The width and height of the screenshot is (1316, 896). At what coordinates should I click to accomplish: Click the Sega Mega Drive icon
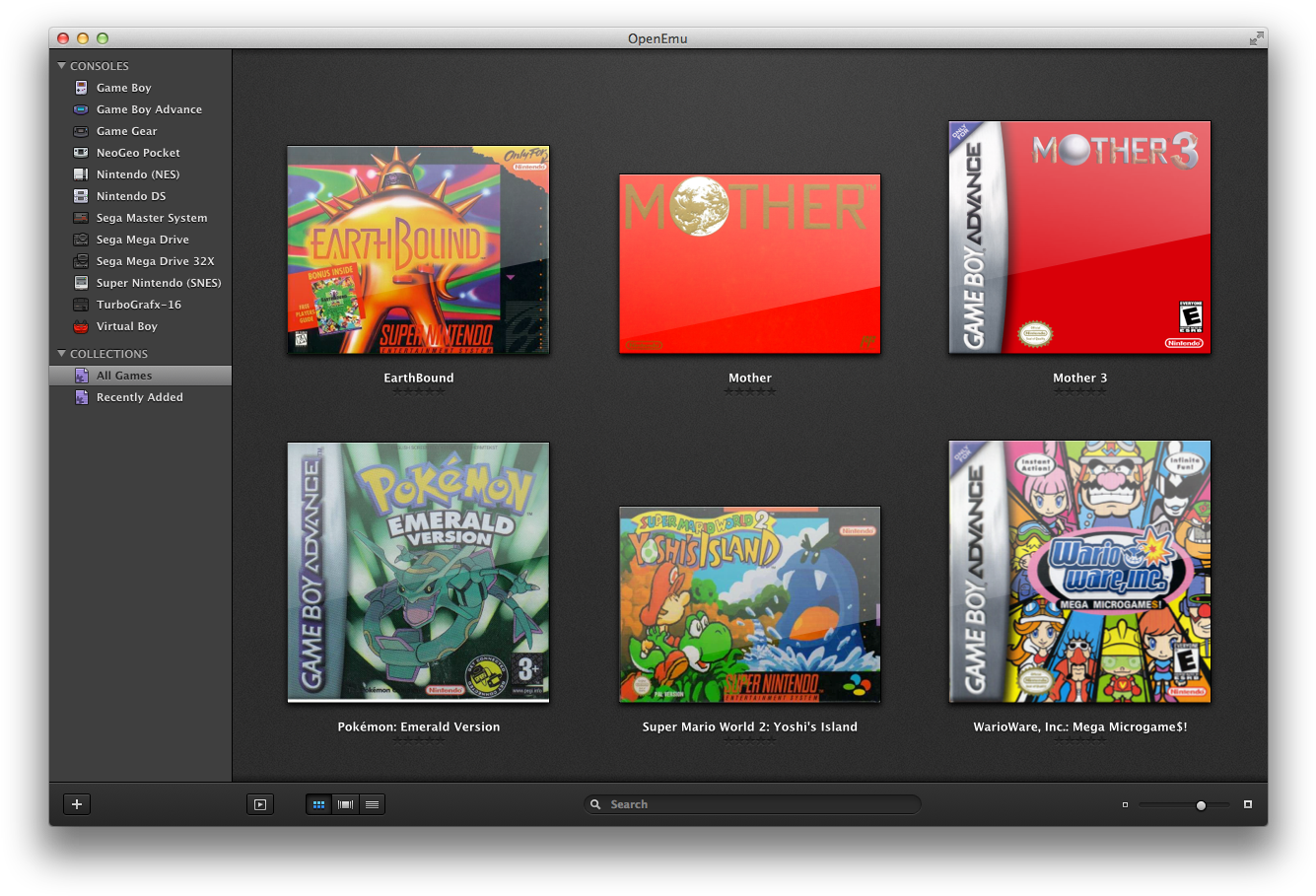(x=81, y=240)
